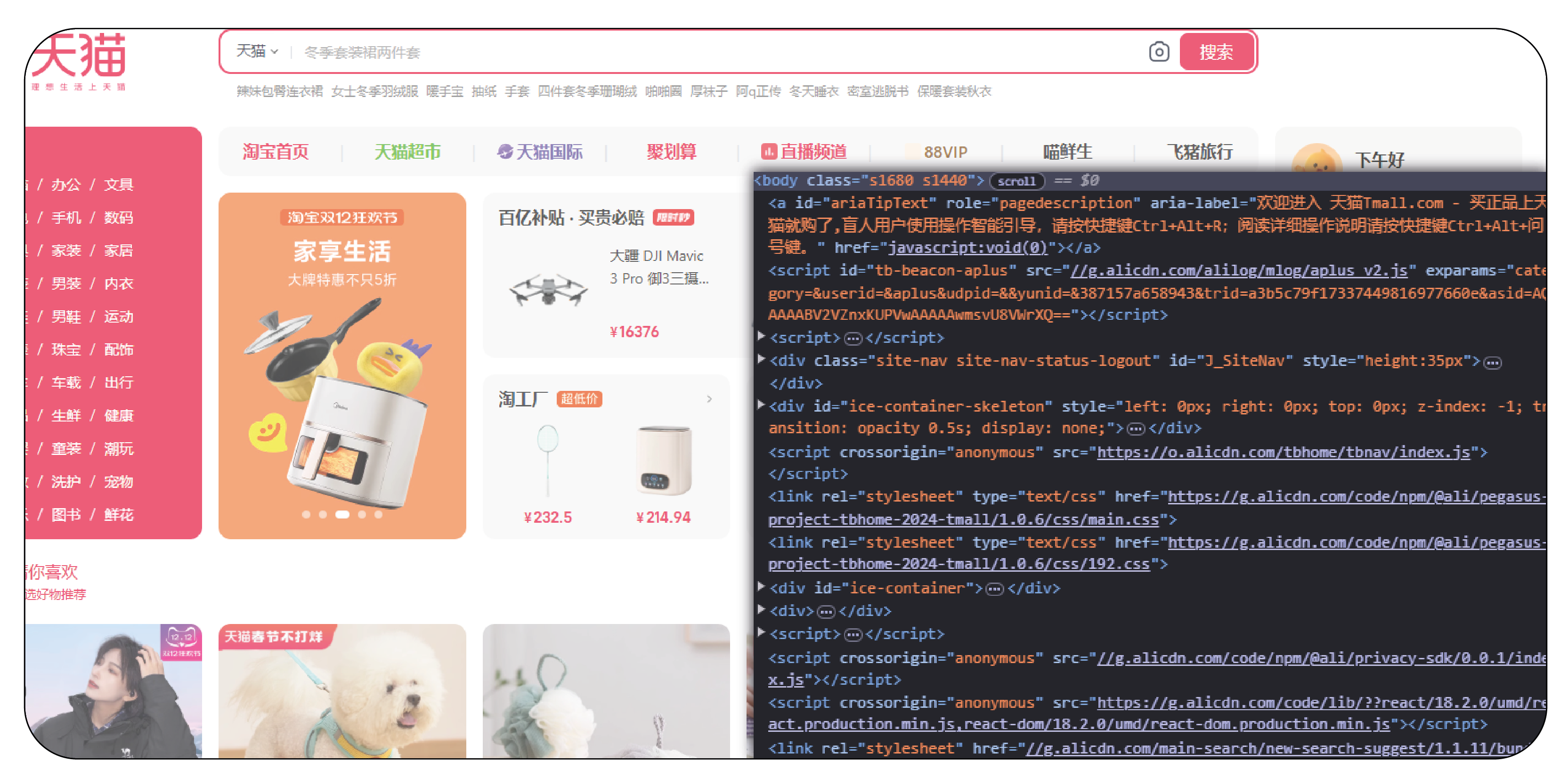Open the woman jacket recommendation card
1568x778 pixels.
click(x=114, y=691)
